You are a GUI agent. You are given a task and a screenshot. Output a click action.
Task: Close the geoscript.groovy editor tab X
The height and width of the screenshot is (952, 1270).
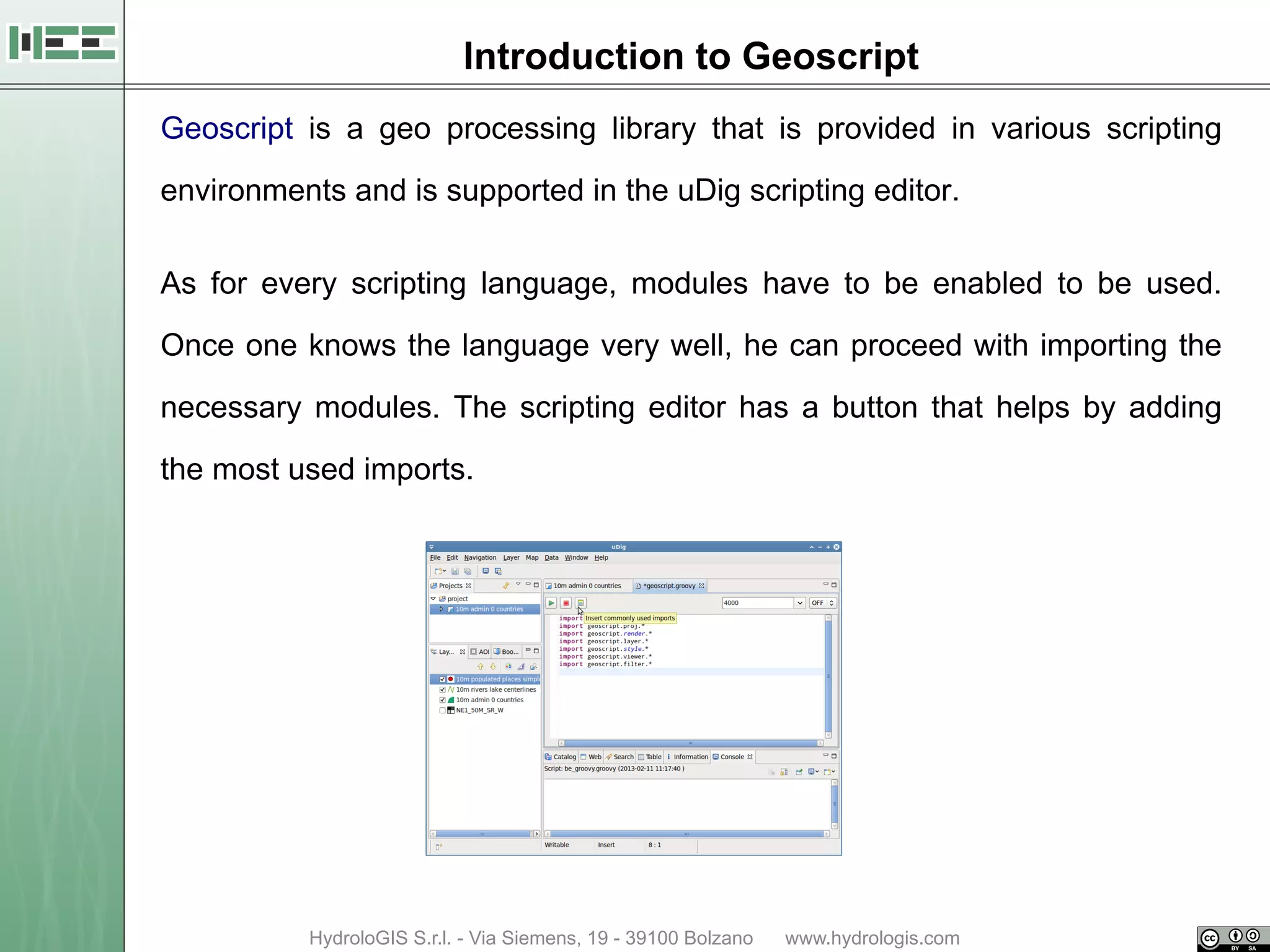click(x=701, y=586)
